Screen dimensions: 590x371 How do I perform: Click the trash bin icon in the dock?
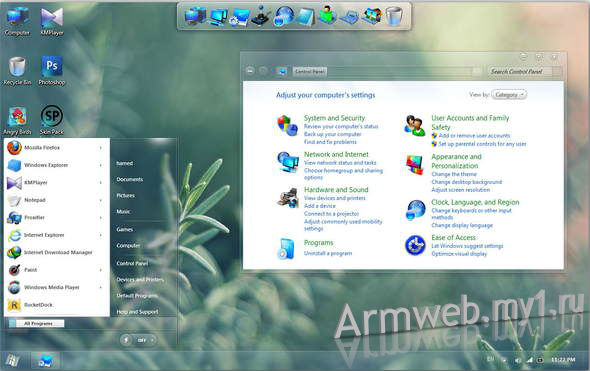(394, 17)
